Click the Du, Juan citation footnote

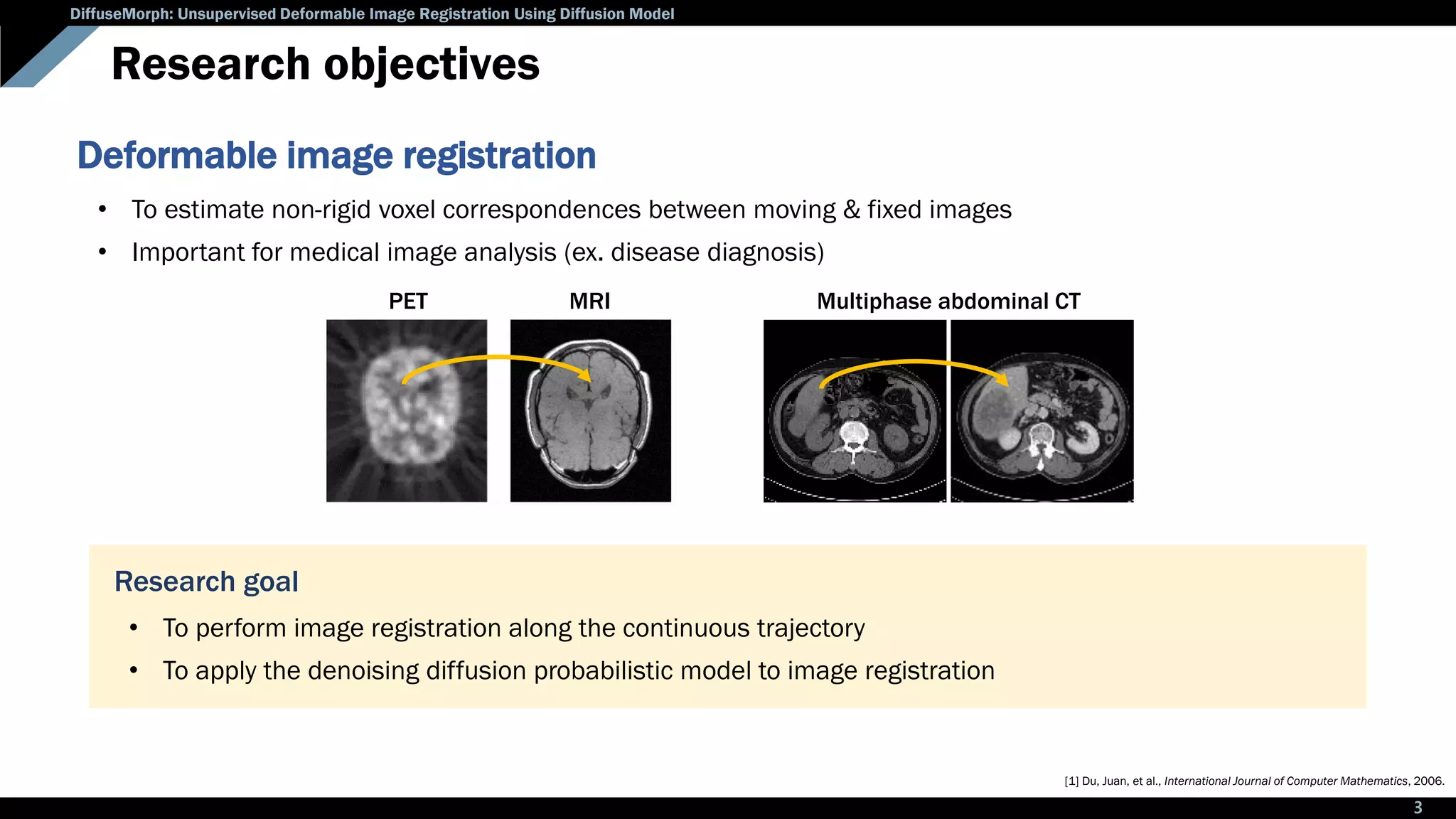click(x=1253, y=781)
